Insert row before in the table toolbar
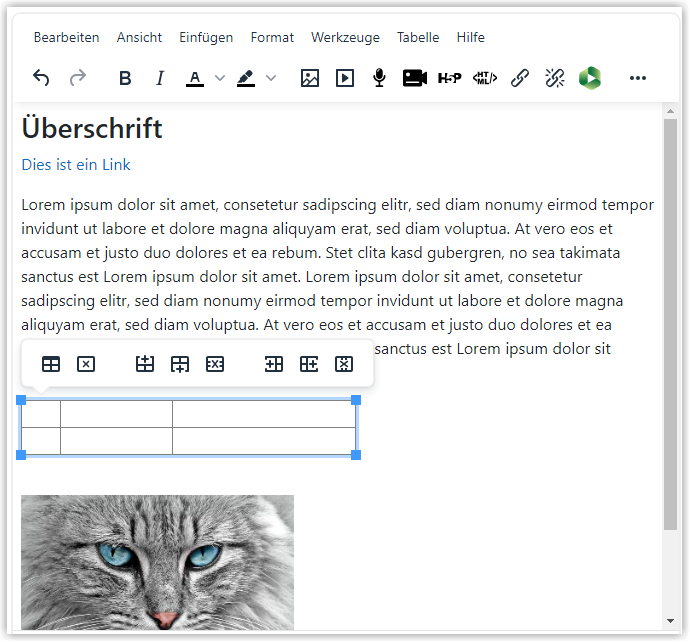The height and width of the screenshot is (642, 690). [145, 364]
